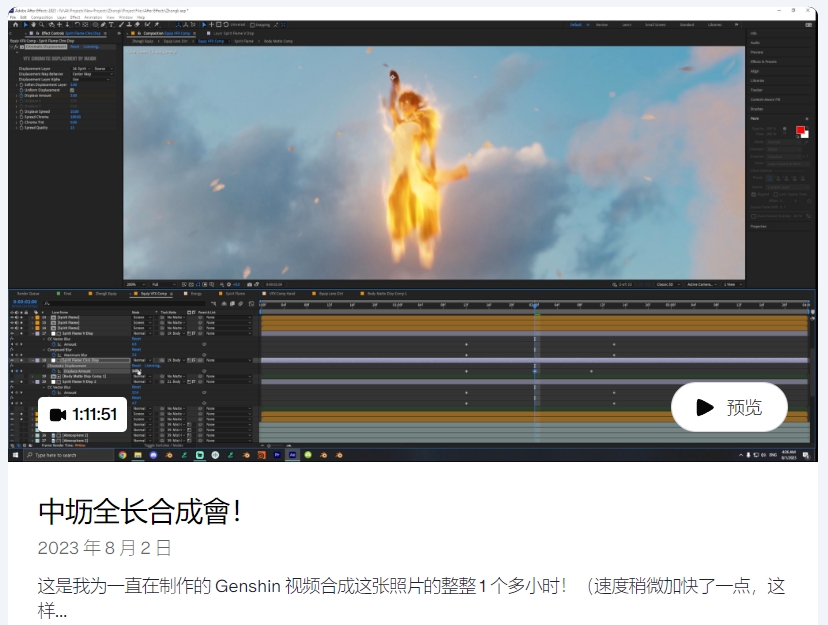This screenshot has width=828, height=625.
Task: Open the 1 View layout dropdown
Action: click(731, 285)
